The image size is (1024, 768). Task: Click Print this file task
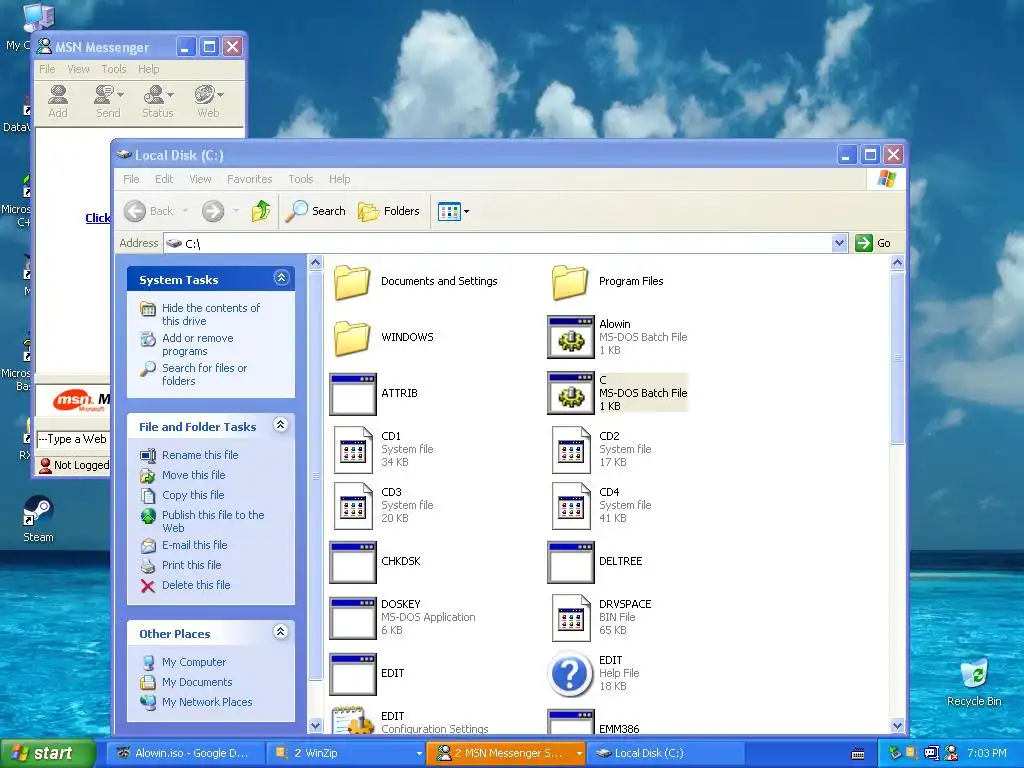click(191, 565)
